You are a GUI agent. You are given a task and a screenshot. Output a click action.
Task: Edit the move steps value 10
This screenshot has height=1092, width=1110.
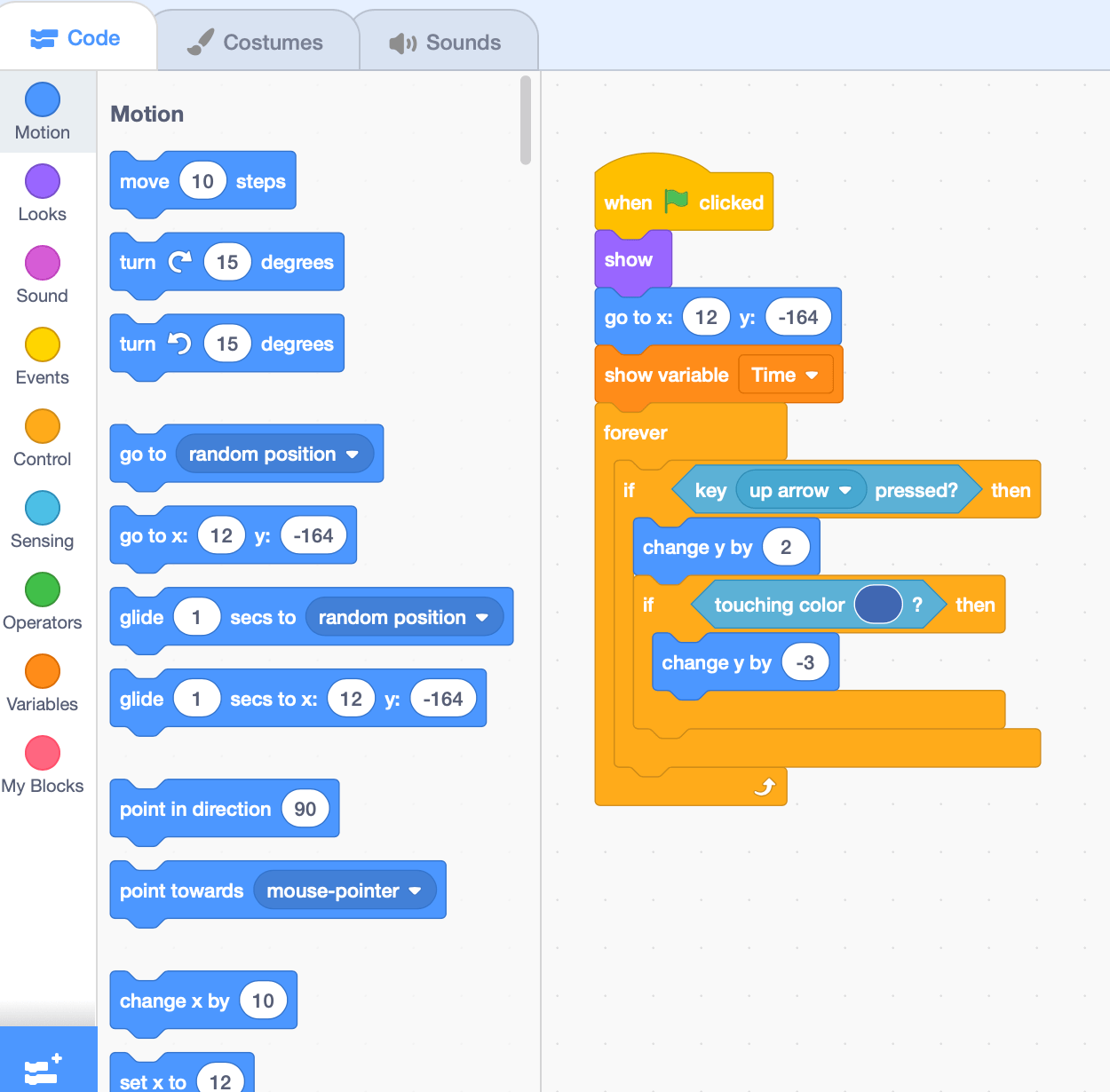[202, 181]
